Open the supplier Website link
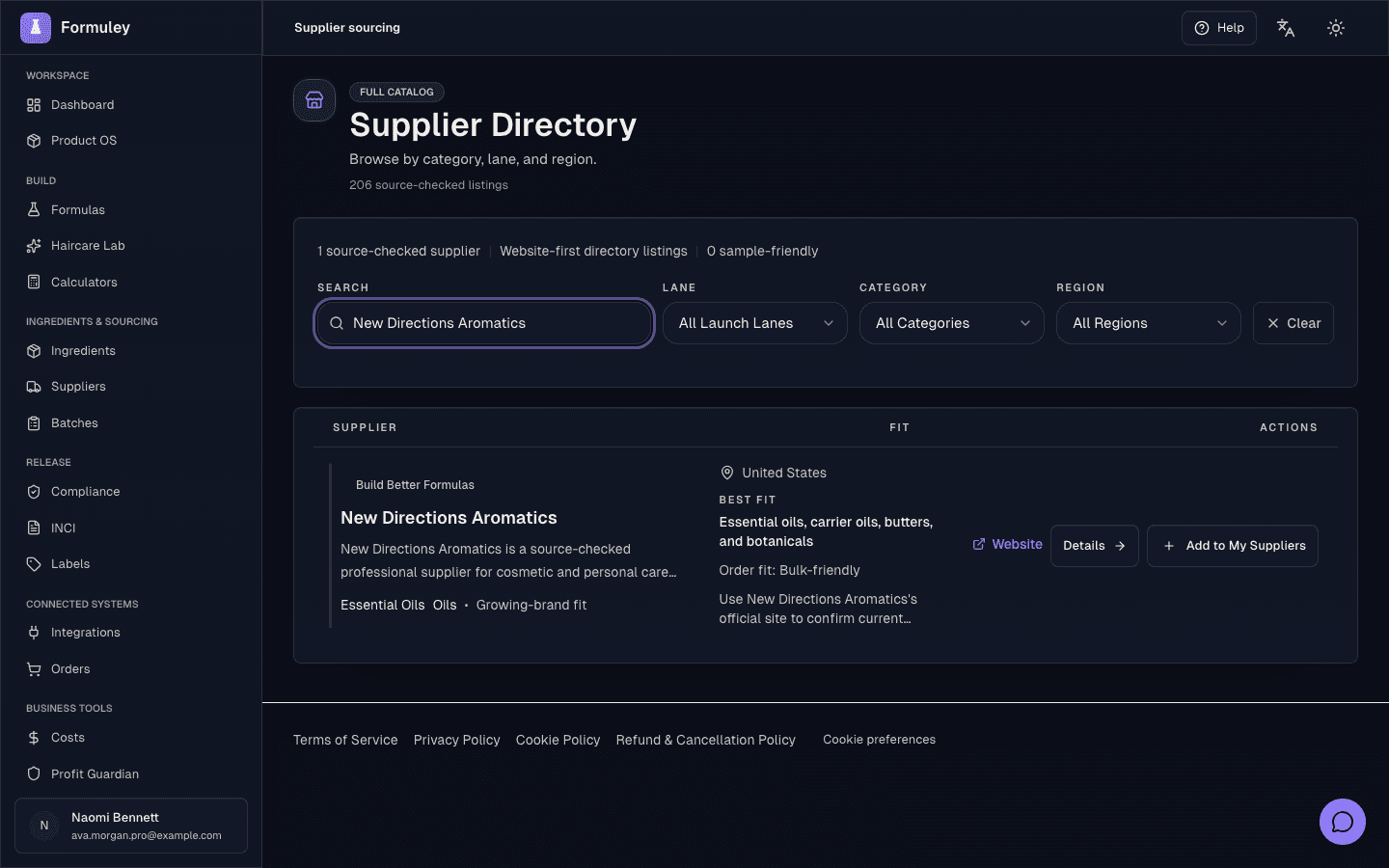The height and width of the screenshot is (868, 1389). pyautogui.click(x=1007, y=545)
